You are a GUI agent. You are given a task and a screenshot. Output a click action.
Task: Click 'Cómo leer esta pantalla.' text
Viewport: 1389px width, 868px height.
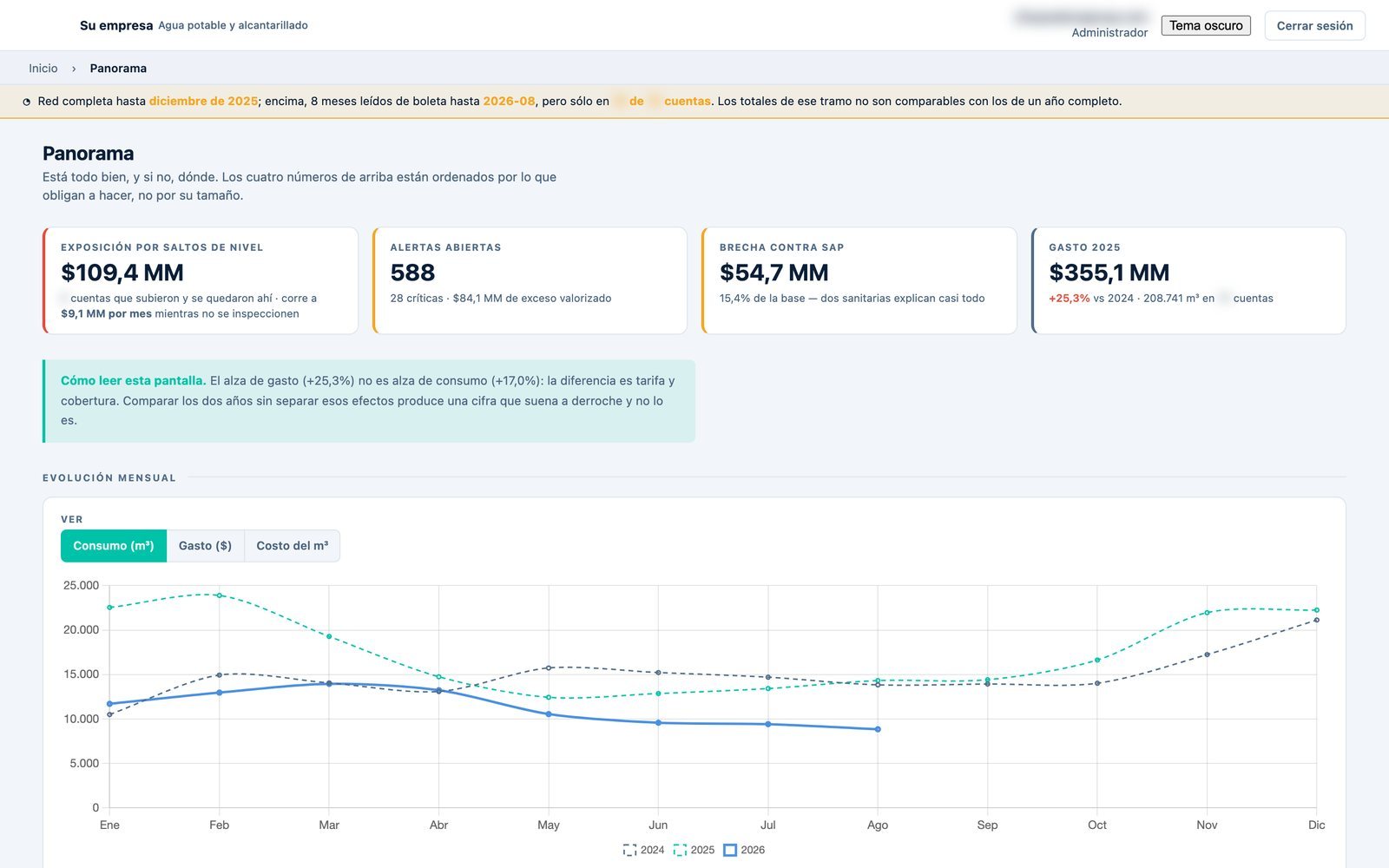coord(133,381)
